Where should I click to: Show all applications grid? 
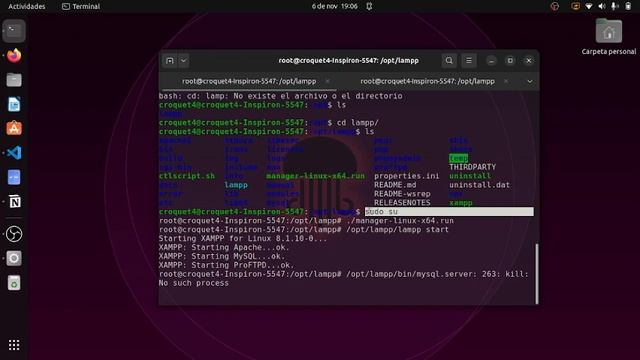click(x=14, y=345)
